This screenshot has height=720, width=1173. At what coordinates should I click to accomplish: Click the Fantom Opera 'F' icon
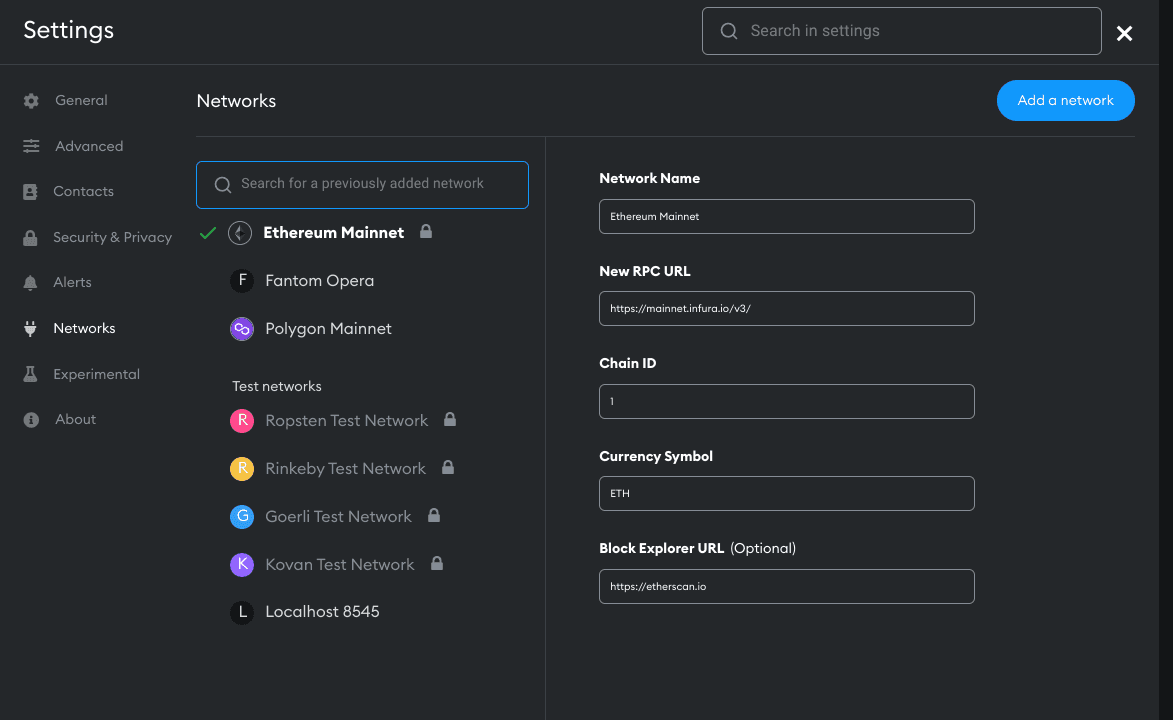tap(241, 281)
